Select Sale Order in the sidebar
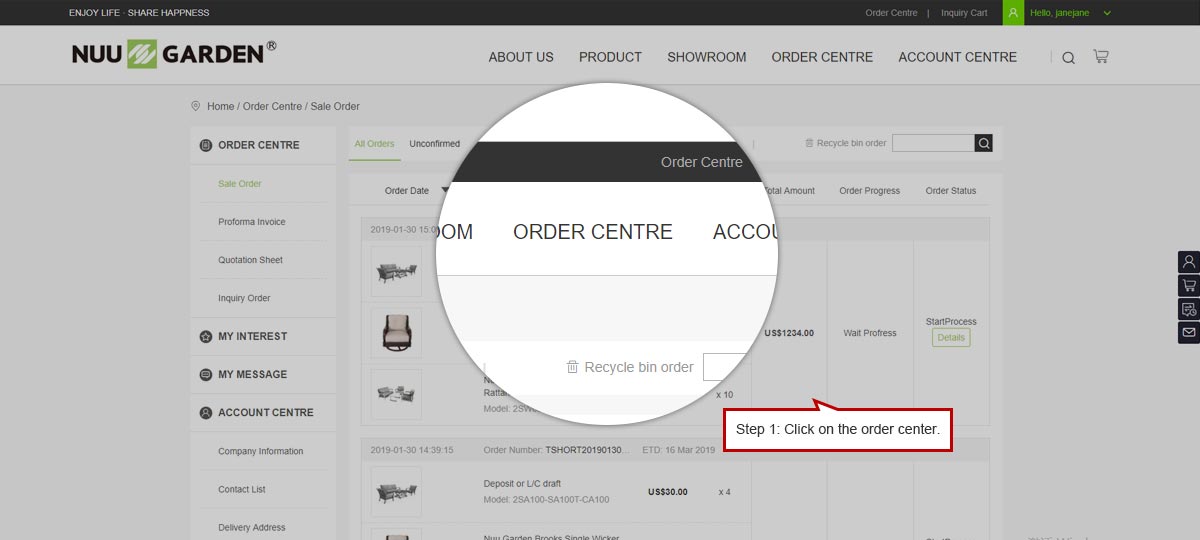Screen dimensions: 1200x540 (240, 184)
